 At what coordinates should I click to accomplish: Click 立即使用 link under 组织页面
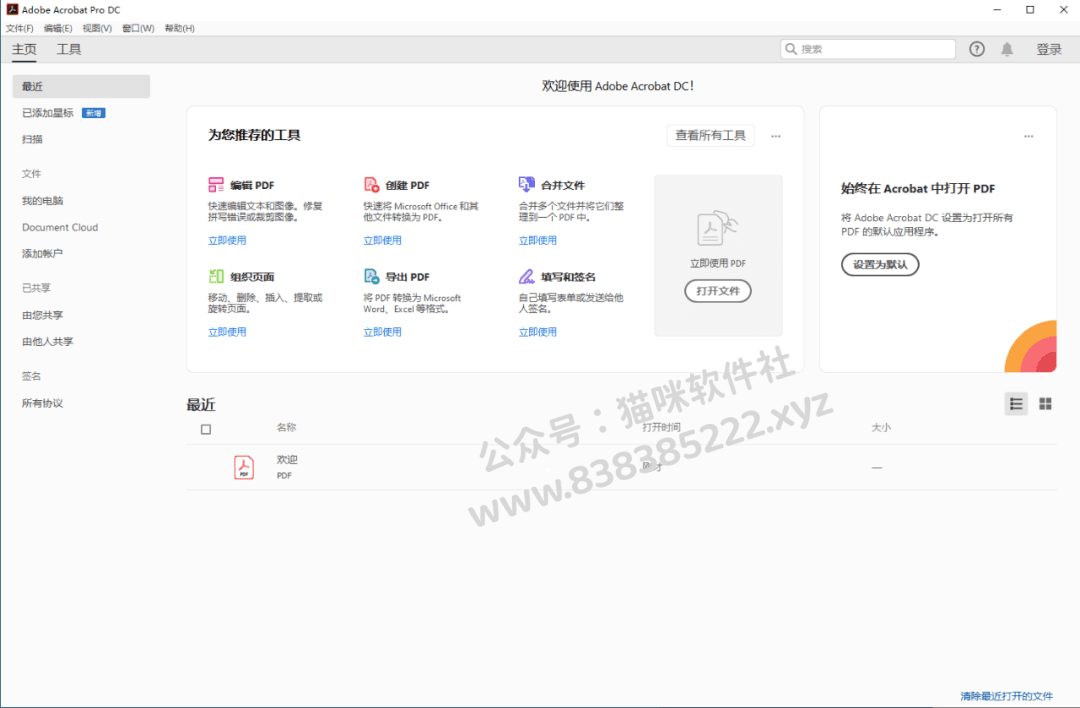point(227,332)
